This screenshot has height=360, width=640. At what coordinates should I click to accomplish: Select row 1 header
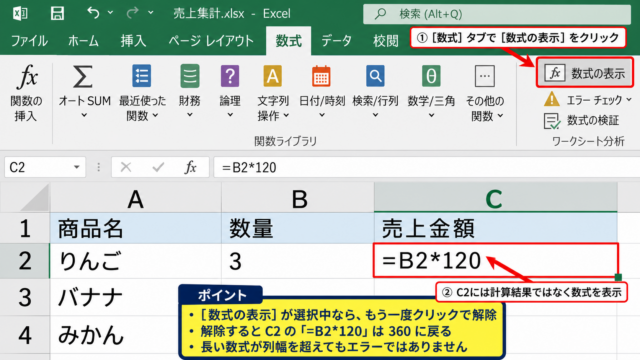click(x=25, y=228)
